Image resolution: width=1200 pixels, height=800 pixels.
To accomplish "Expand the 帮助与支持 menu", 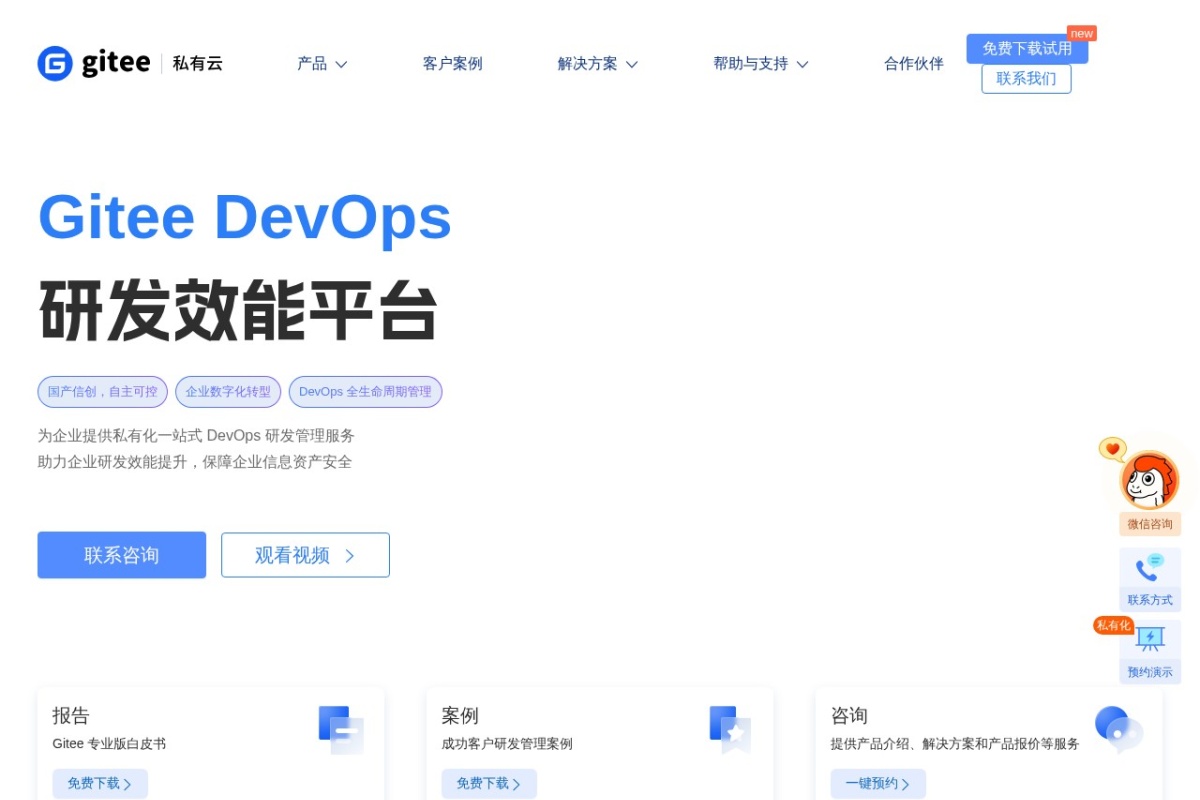I will [760, 64].
